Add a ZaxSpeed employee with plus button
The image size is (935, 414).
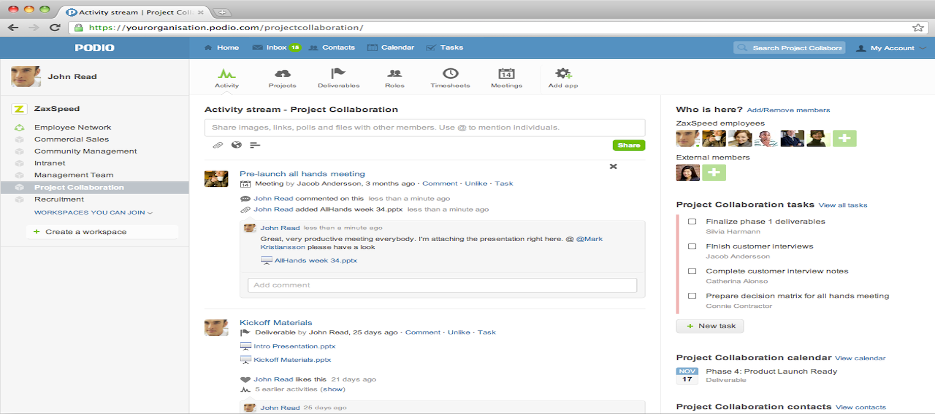pos(844,138)
